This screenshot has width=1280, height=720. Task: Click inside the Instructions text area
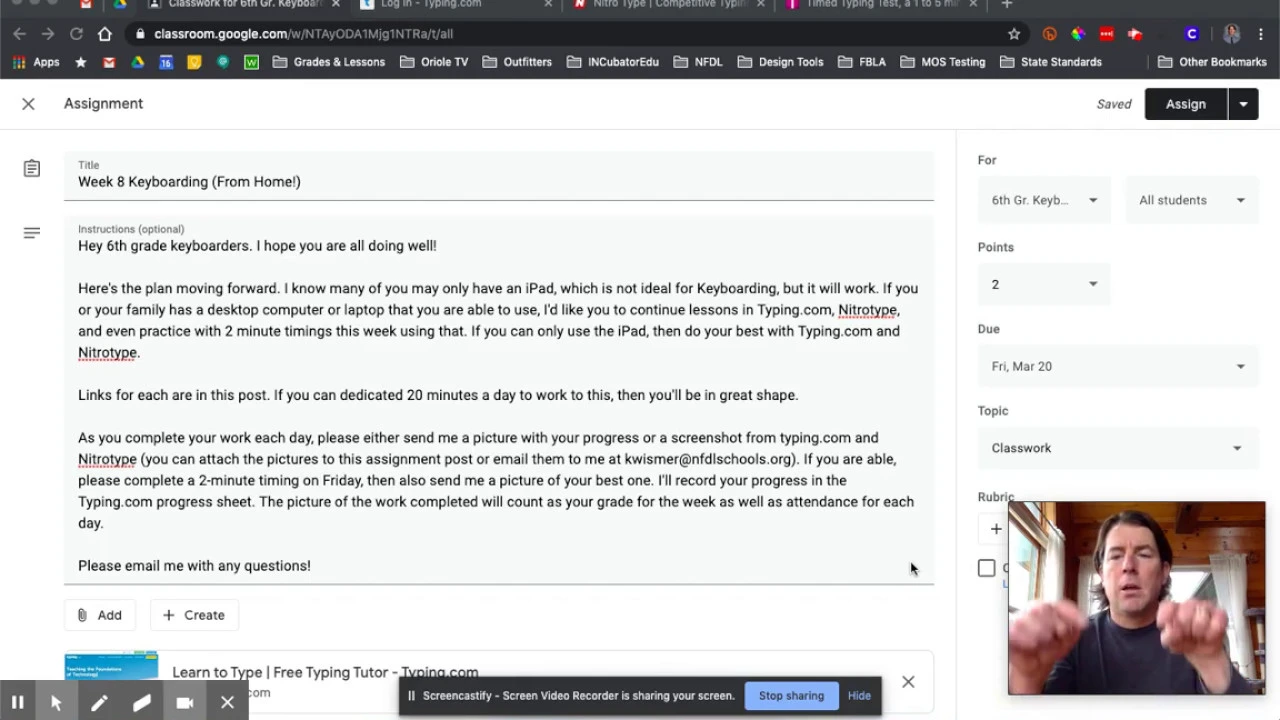[x=499, y=400]
